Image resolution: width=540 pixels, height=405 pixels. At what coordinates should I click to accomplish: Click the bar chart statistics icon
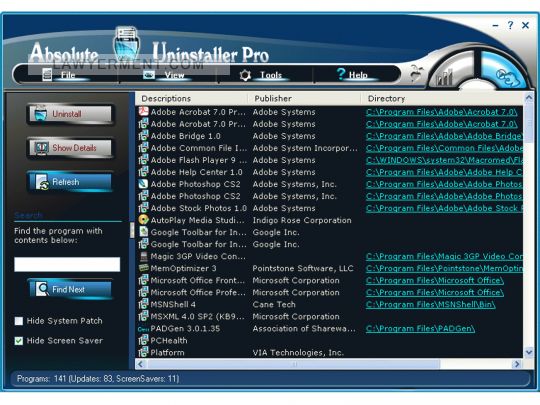tap(444, 76)
